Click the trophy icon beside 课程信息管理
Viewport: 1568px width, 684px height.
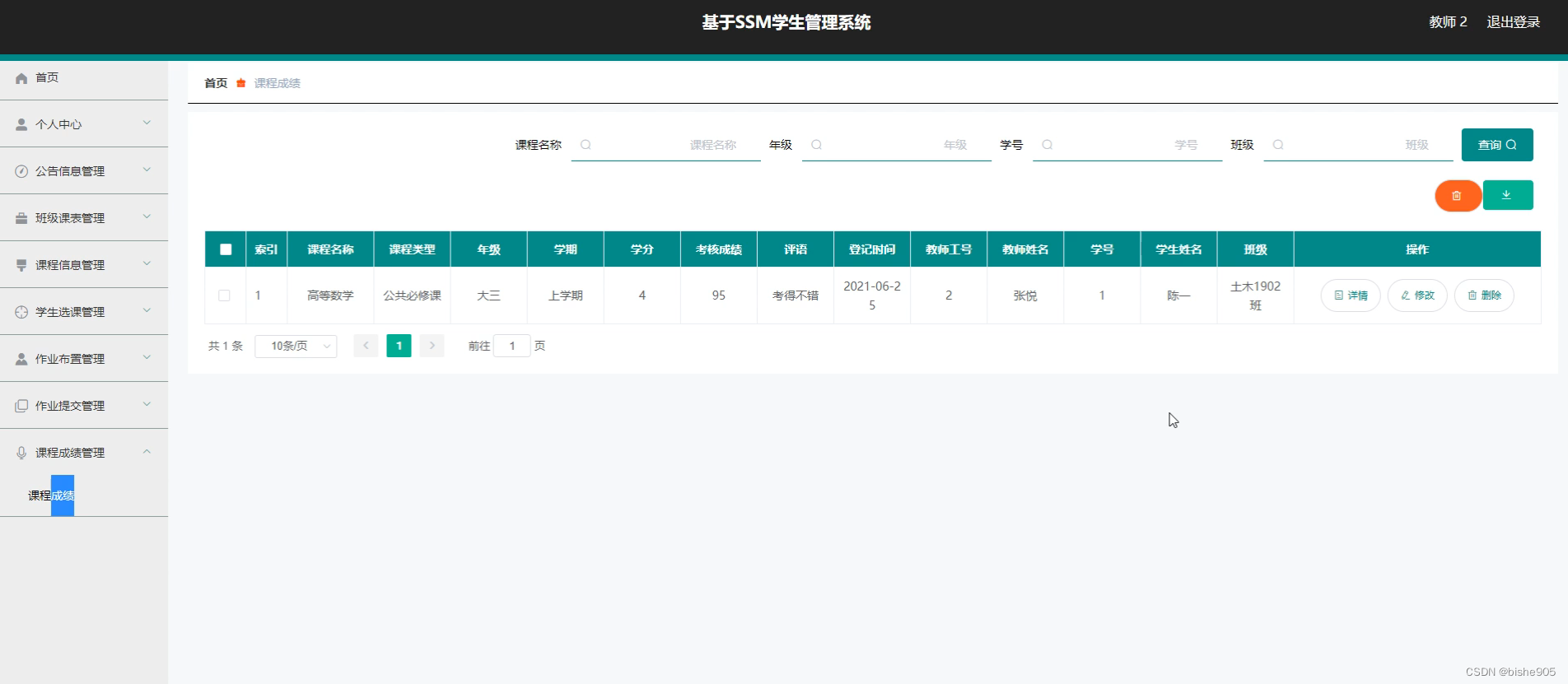[x=21, y=266]
